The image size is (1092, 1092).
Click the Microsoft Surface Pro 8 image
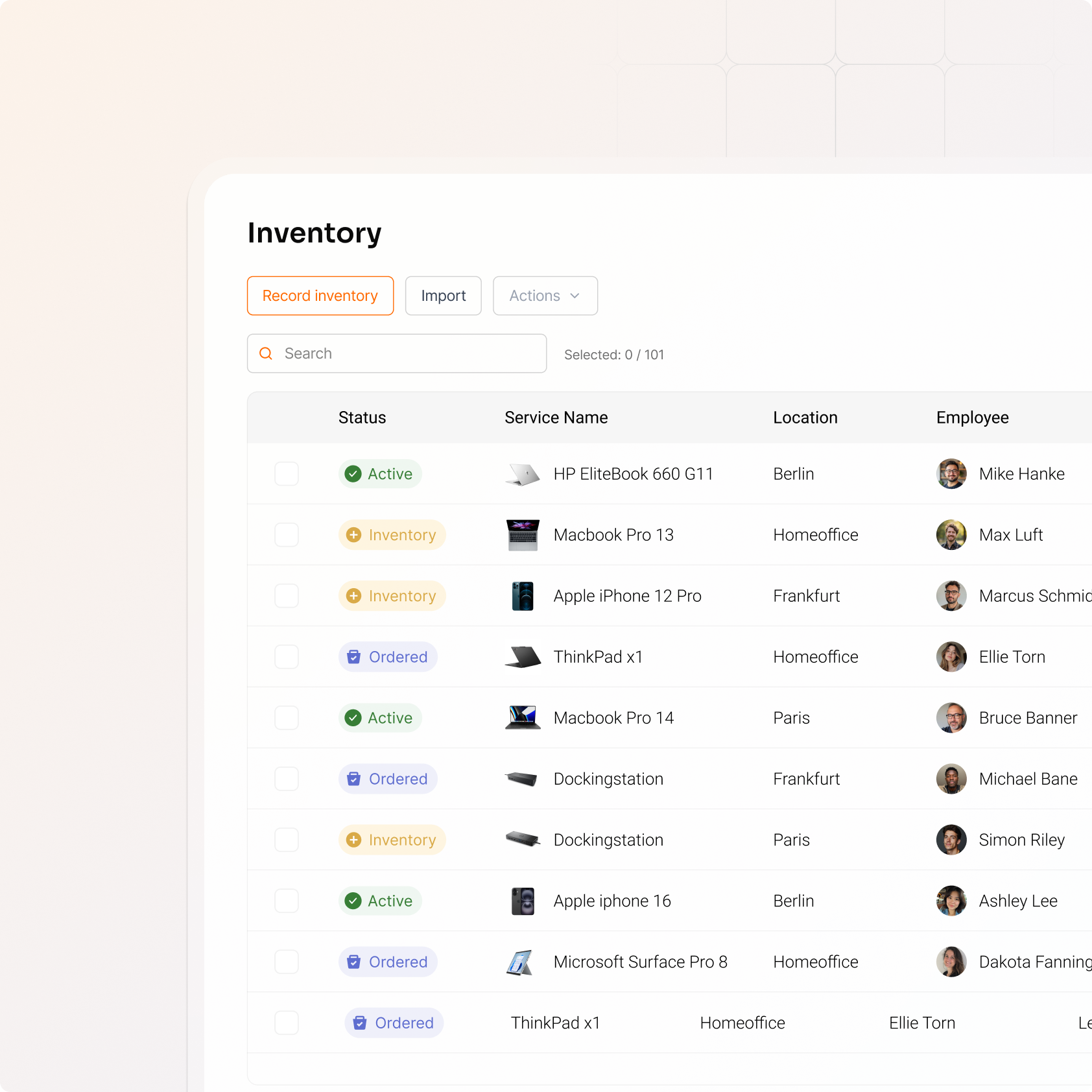pyautogui.click(x=520, y=962)
